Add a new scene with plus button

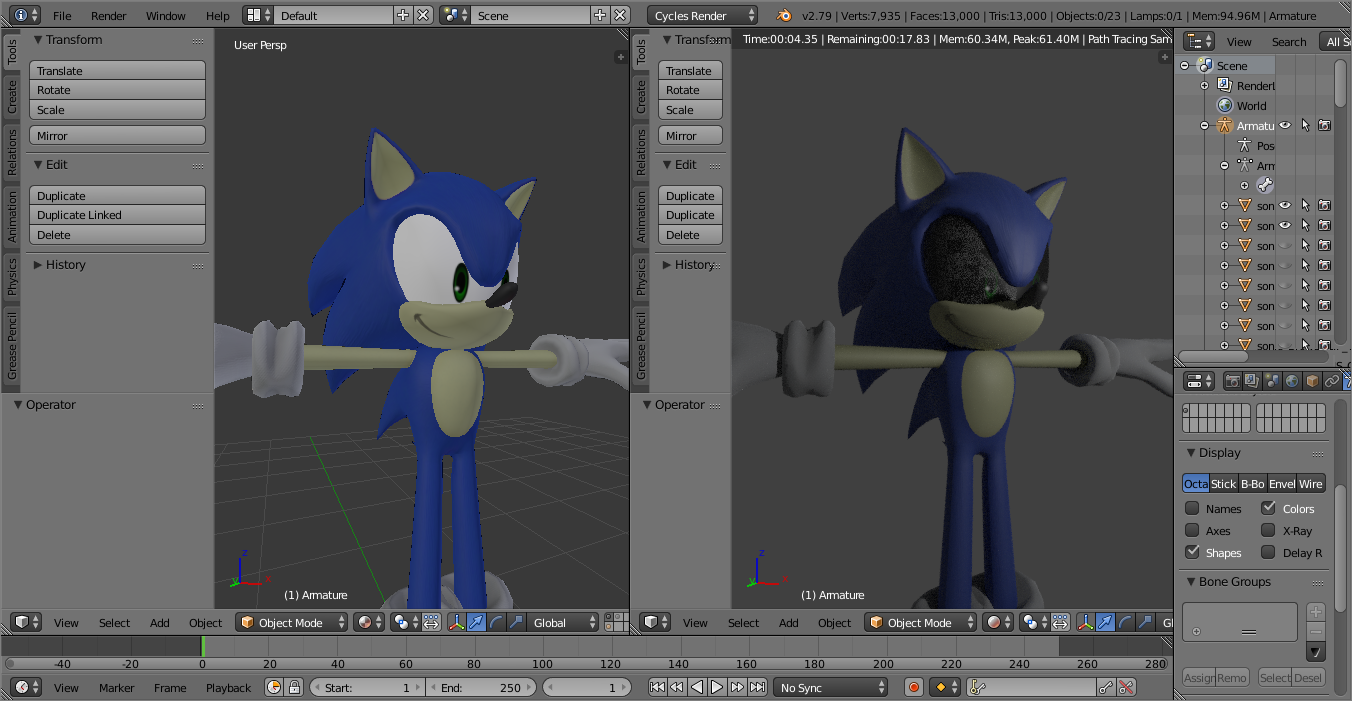[599, 15]
